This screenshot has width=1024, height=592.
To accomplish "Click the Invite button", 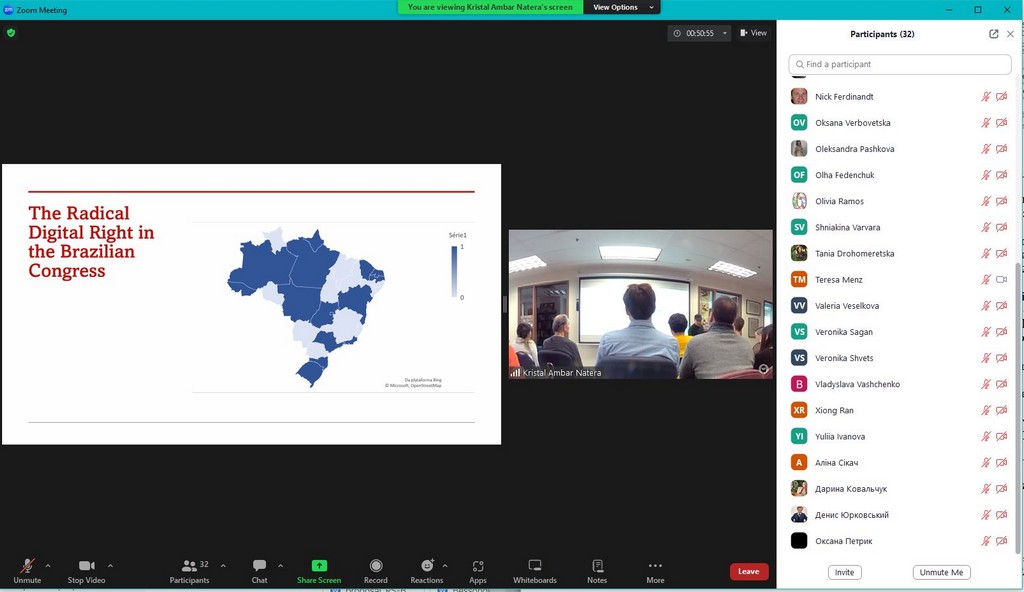I will [845, 573].
